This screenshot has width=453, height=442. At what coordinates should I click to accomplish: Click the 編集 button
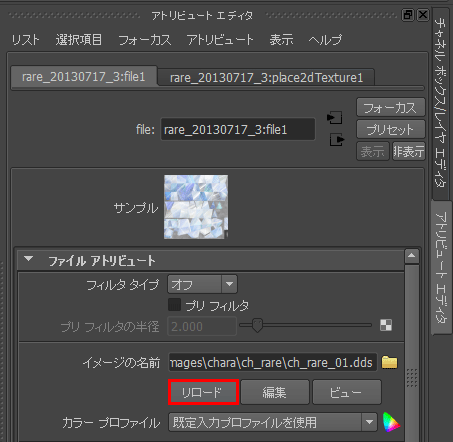click(x=275, y=392)
